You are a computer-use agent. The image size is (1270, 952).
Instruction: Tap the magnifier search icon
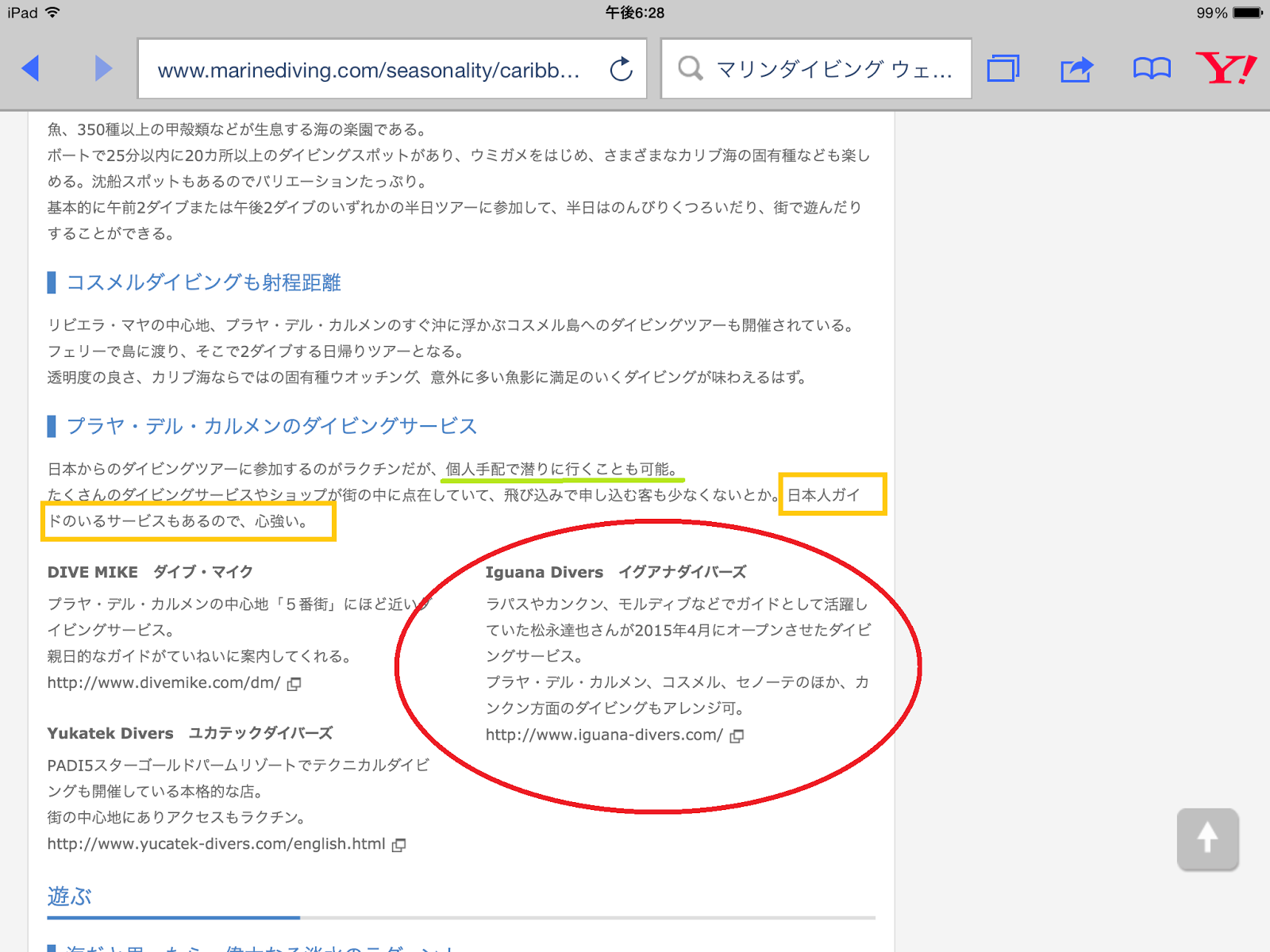pos(691,68)
